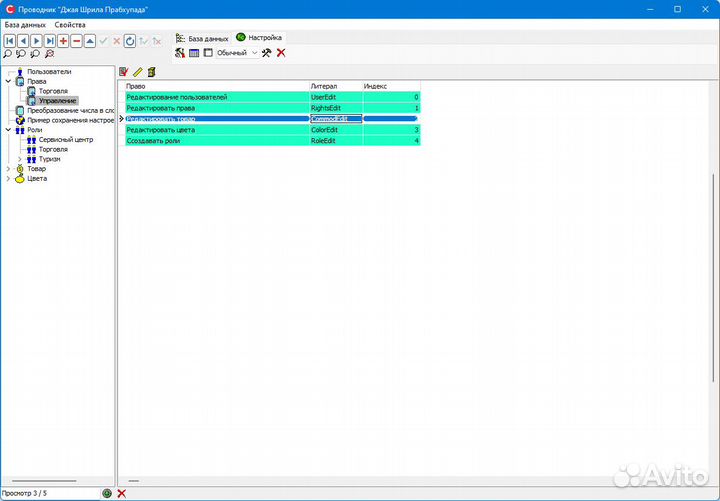Add a new record with red plus
The image size is (720, 501).
tap(63, 41)
